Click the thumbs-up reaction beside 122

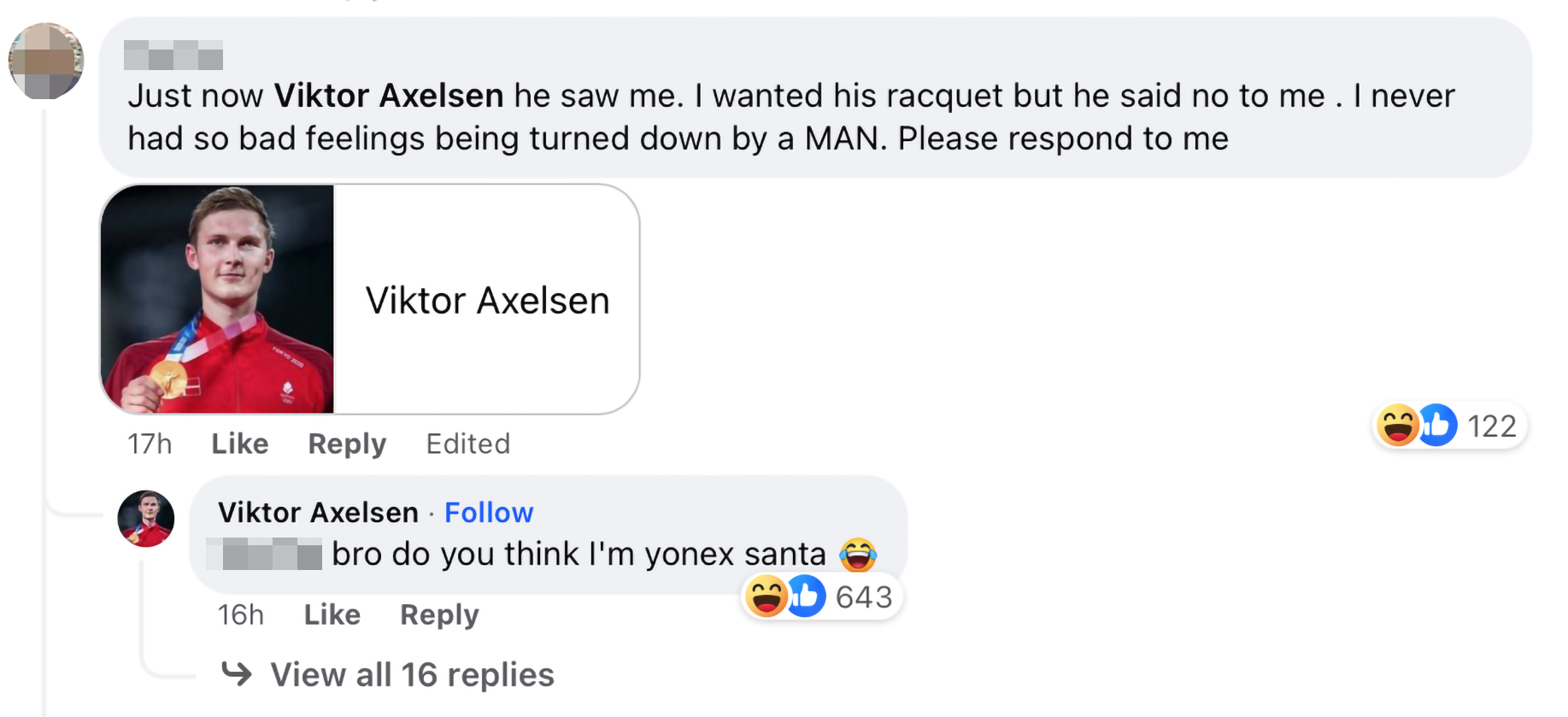point(1439,426)
